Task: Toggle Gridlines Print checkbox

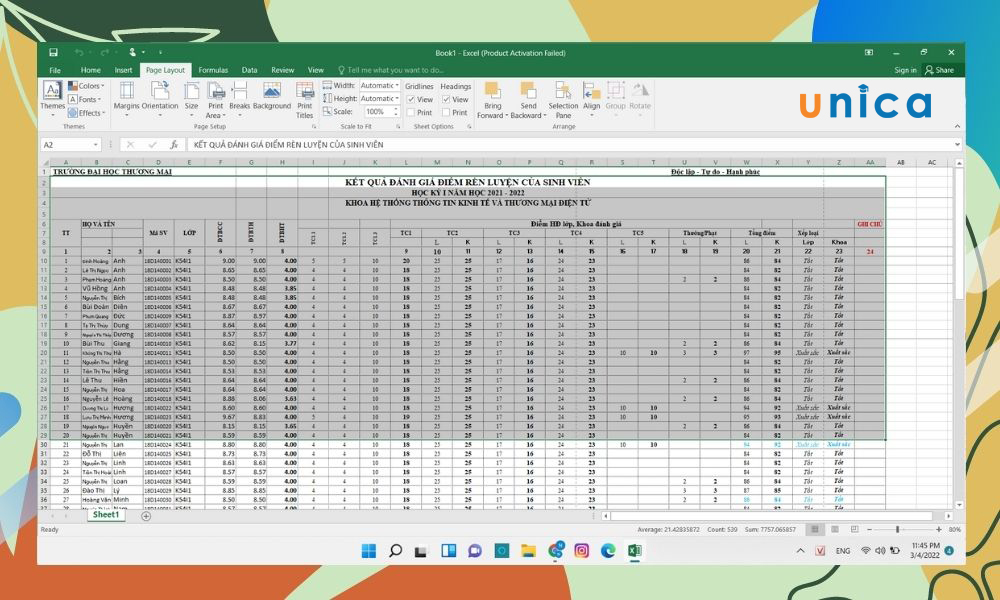Action: pyautogui.click(x=411, y=112)
